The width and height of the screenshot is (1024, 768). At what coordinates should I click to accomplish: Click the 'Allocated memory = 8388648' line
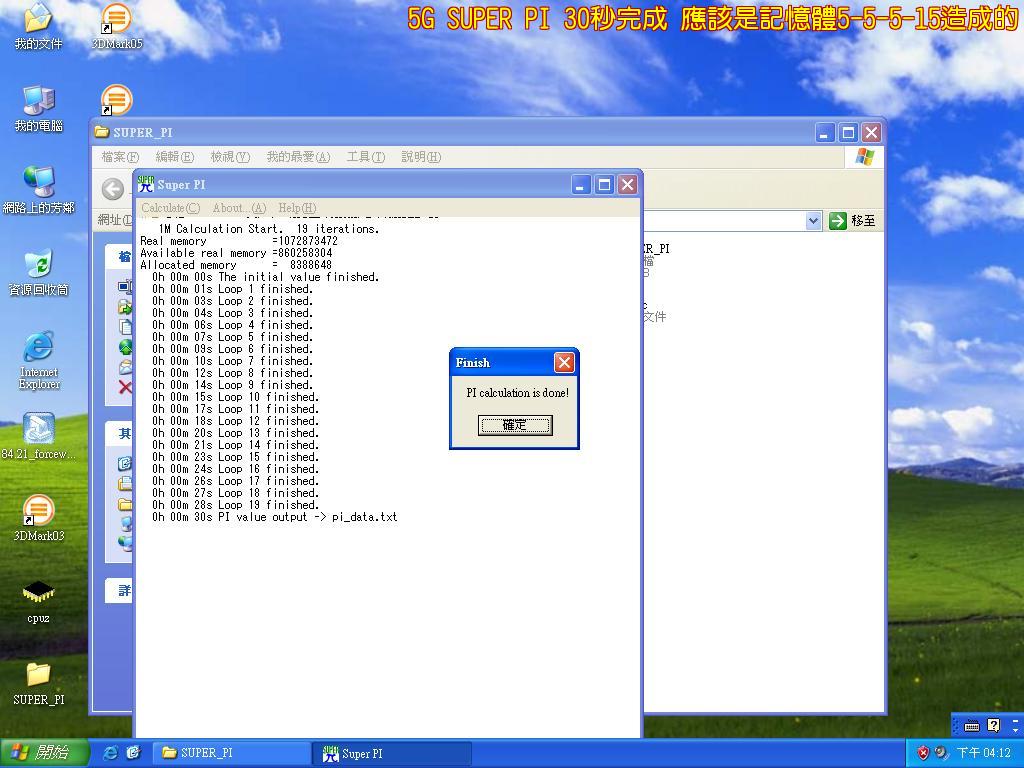[x=236, y=265]
